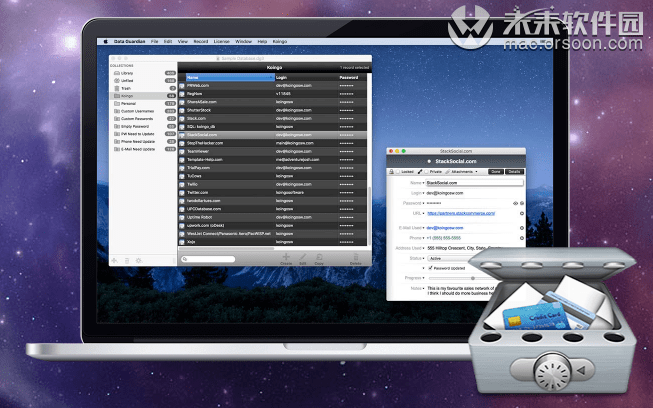This screenshot has width=653, height=408.
Task: Select the Twitter.com record row
Action: (273, 192)
